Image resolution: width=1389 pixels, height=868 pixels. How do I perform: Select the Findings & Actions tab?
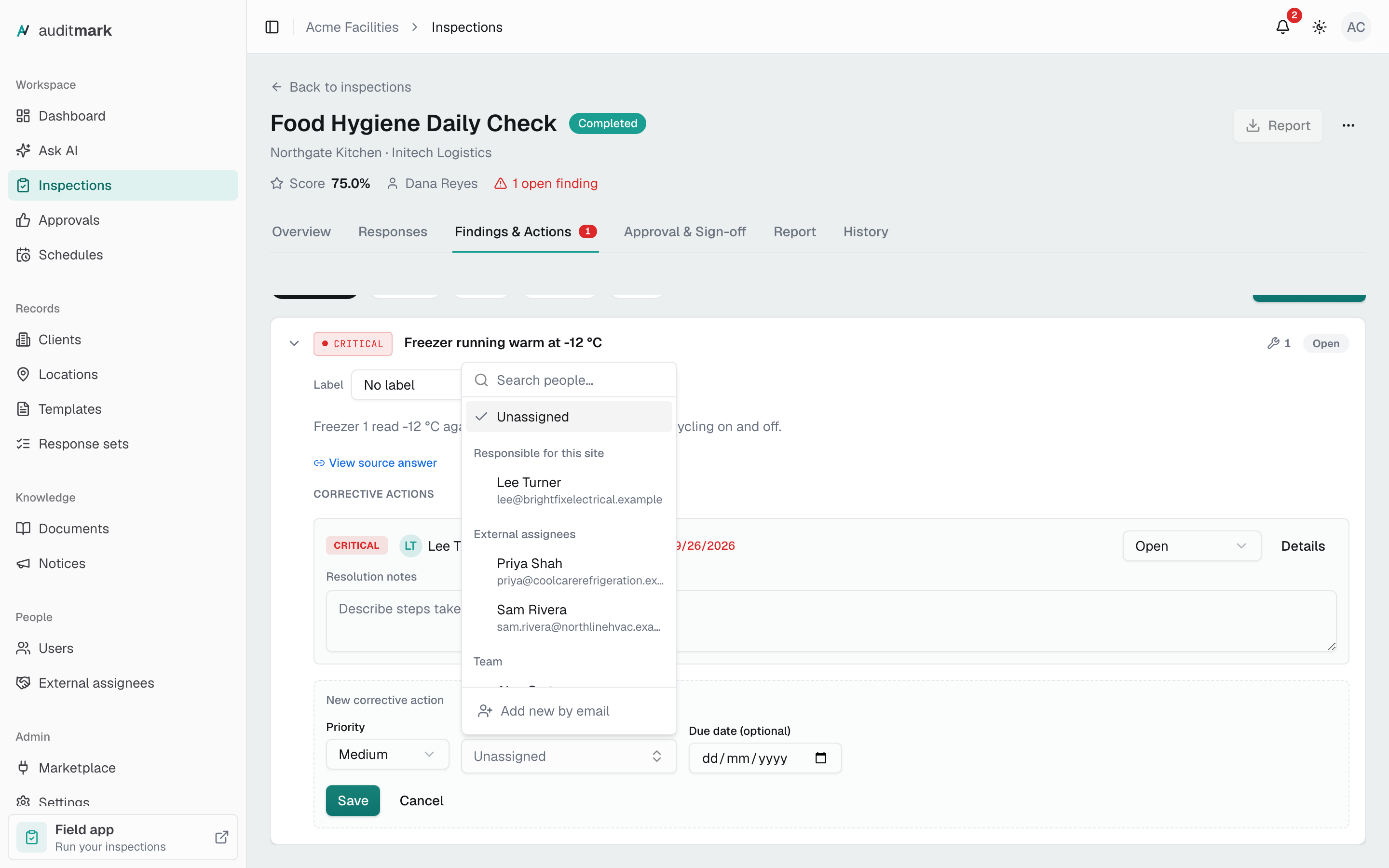525,231
